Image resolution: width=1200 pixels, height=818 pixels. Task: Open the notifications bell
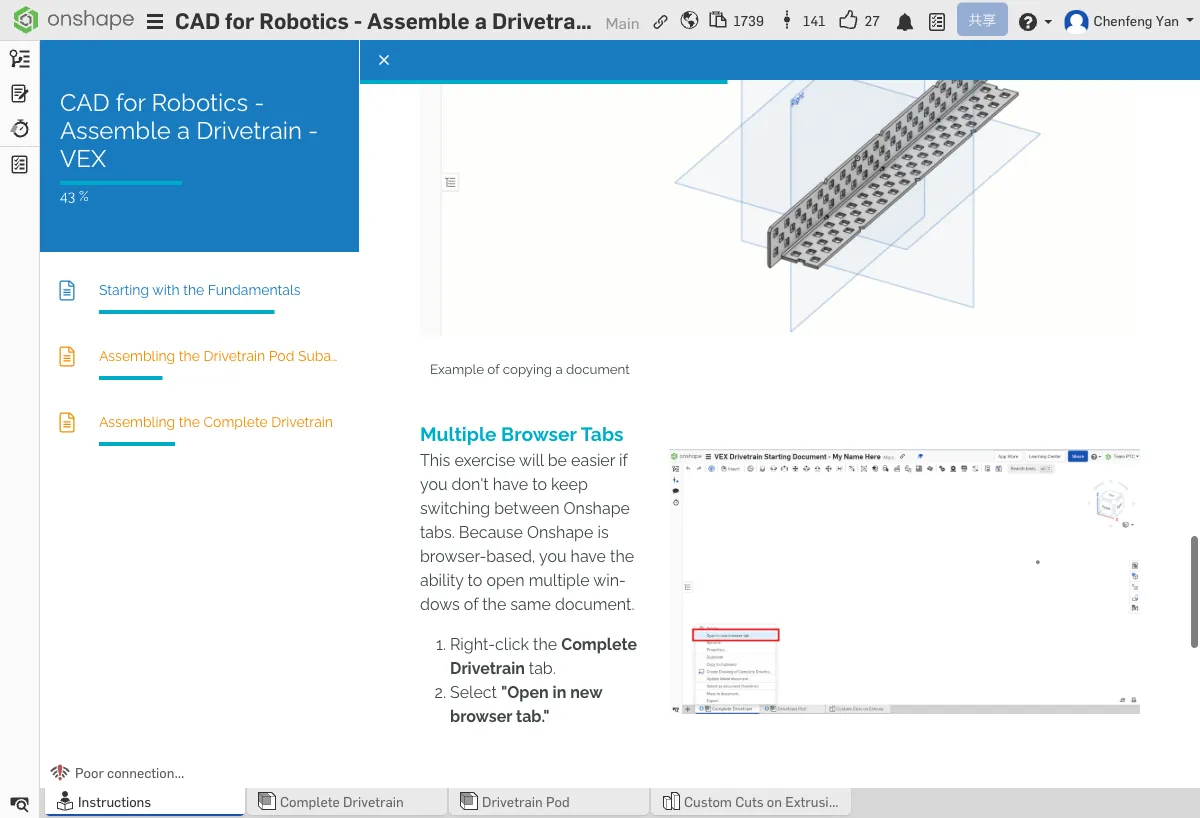coord(905,21)
